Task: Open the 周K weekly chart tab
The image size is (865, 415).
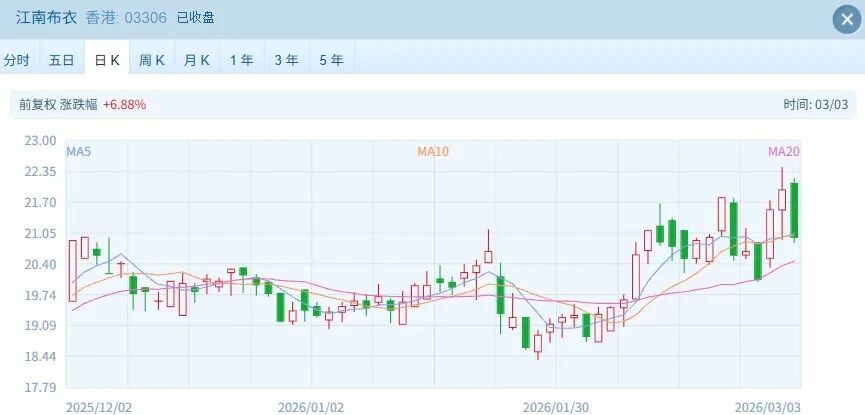Action: 152,60
